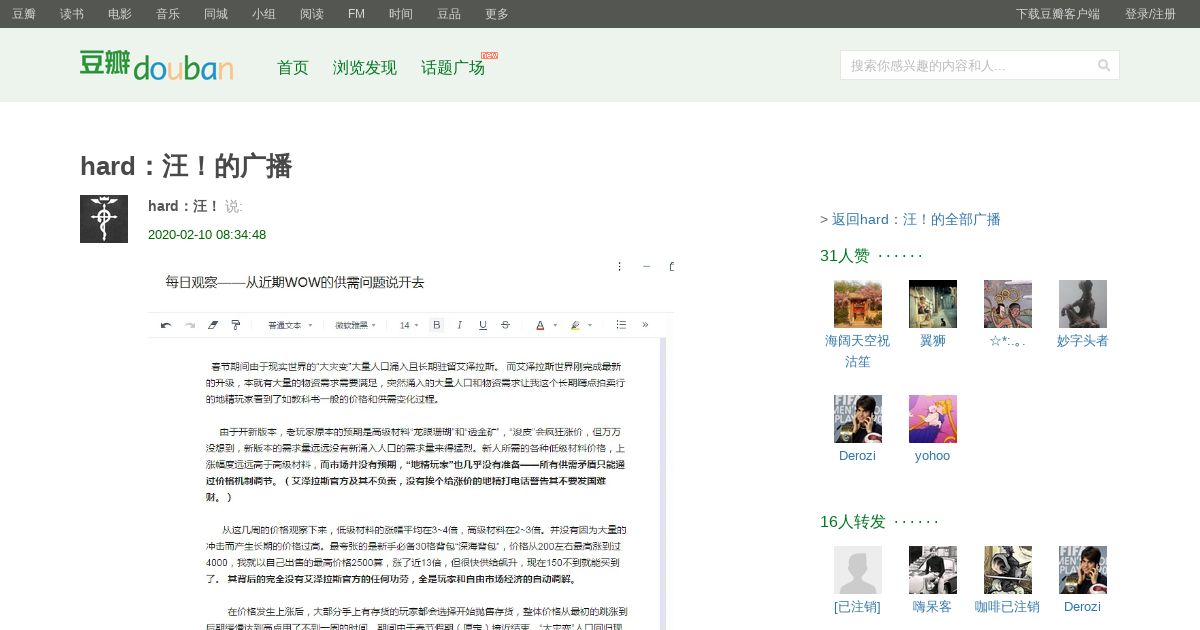
Task: Click the 嗨呆客 username link
Action: [x=933, y=607]
